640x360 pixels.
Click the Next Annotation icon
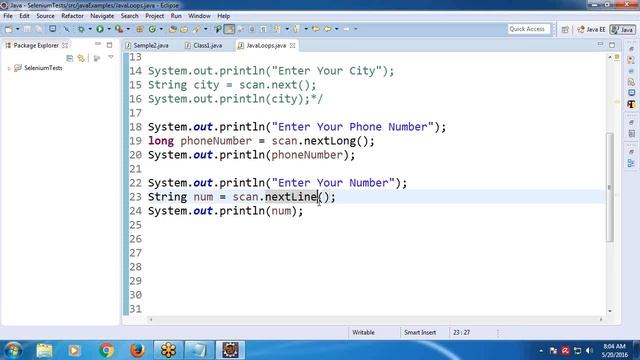pyautogui.click(x=278, y=29)
